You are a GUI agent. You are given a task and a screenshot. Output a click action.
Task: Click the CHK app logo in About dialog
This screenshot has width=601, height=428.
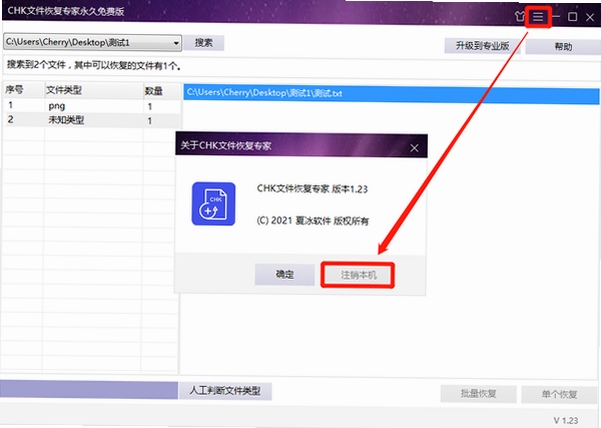213,204
